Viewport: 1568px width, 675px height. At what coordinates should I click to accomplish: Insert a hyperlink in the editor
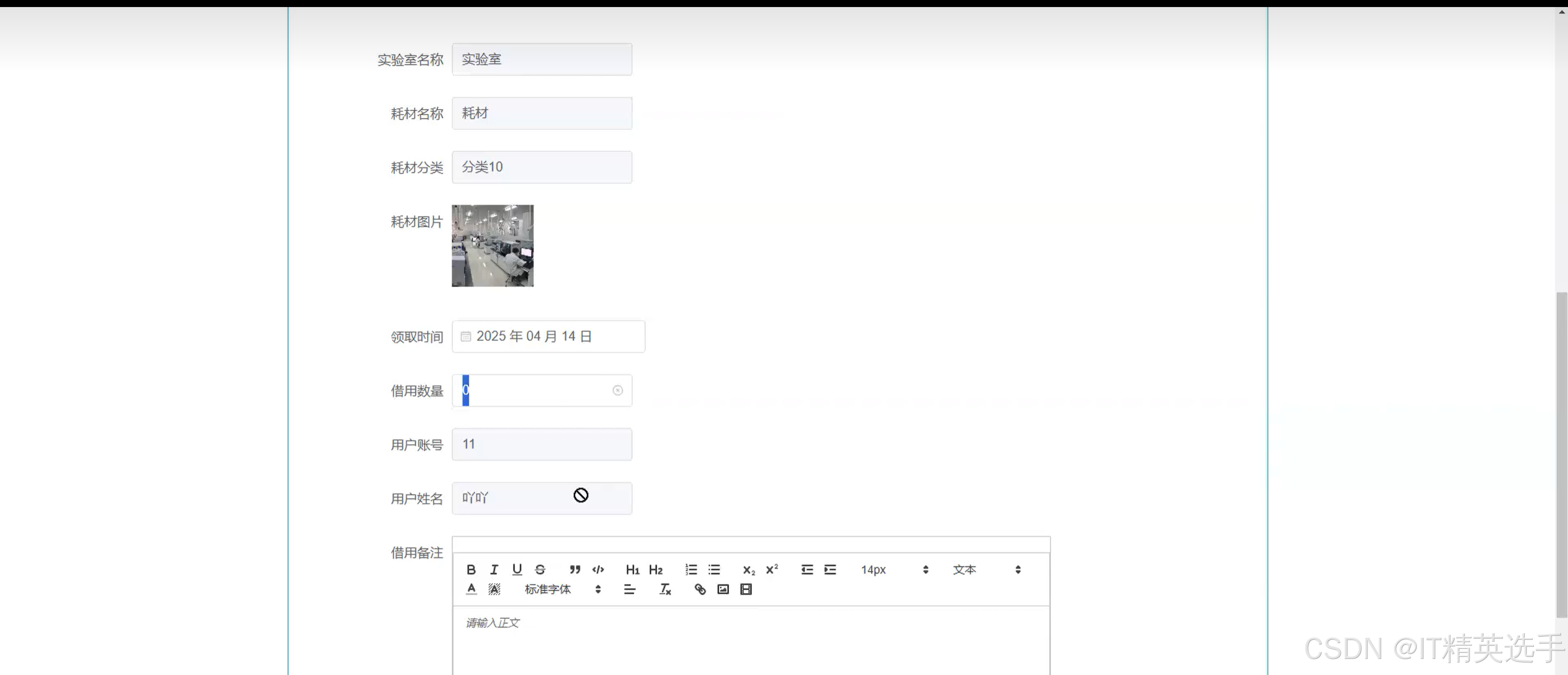tap(700, 589)
